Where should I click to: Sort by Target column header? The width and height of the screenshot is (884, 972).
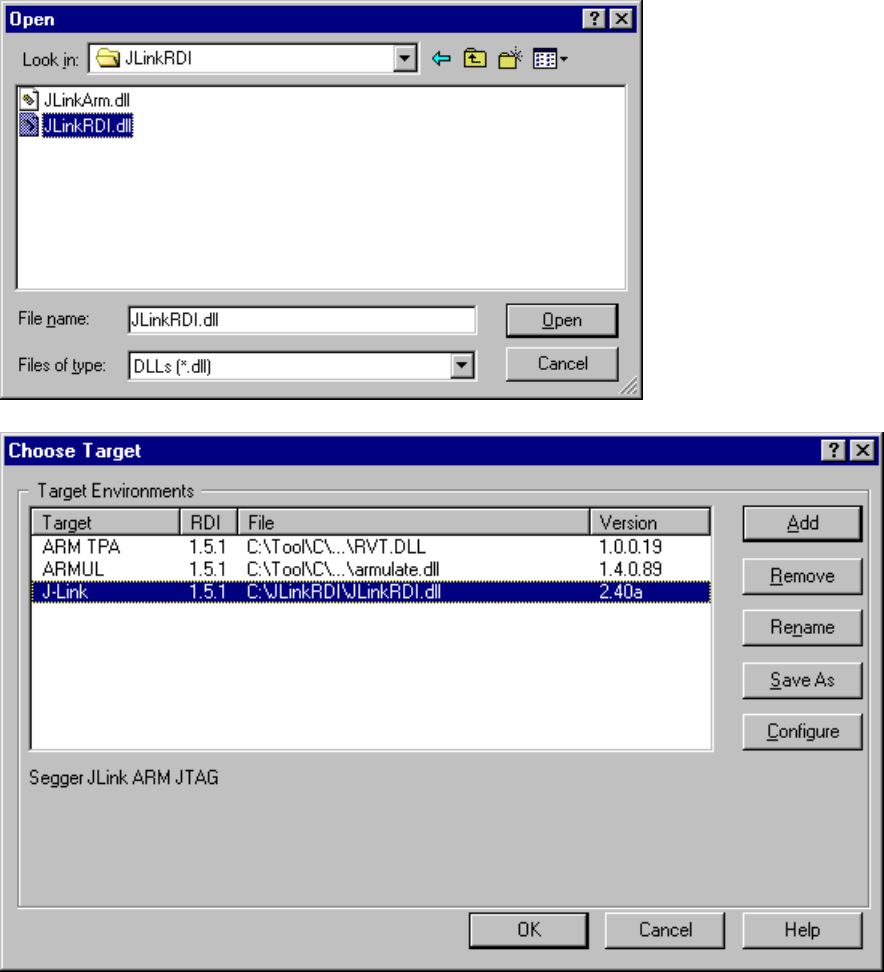click(x=105, y=522)
